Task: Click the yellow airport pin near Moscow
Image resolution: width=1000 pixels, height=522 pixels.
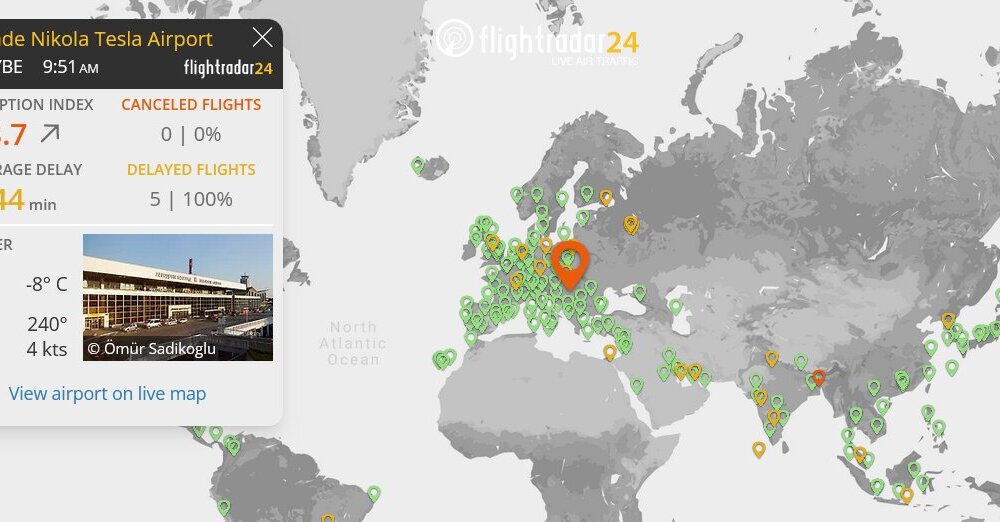Action: [x=630, y=224]
